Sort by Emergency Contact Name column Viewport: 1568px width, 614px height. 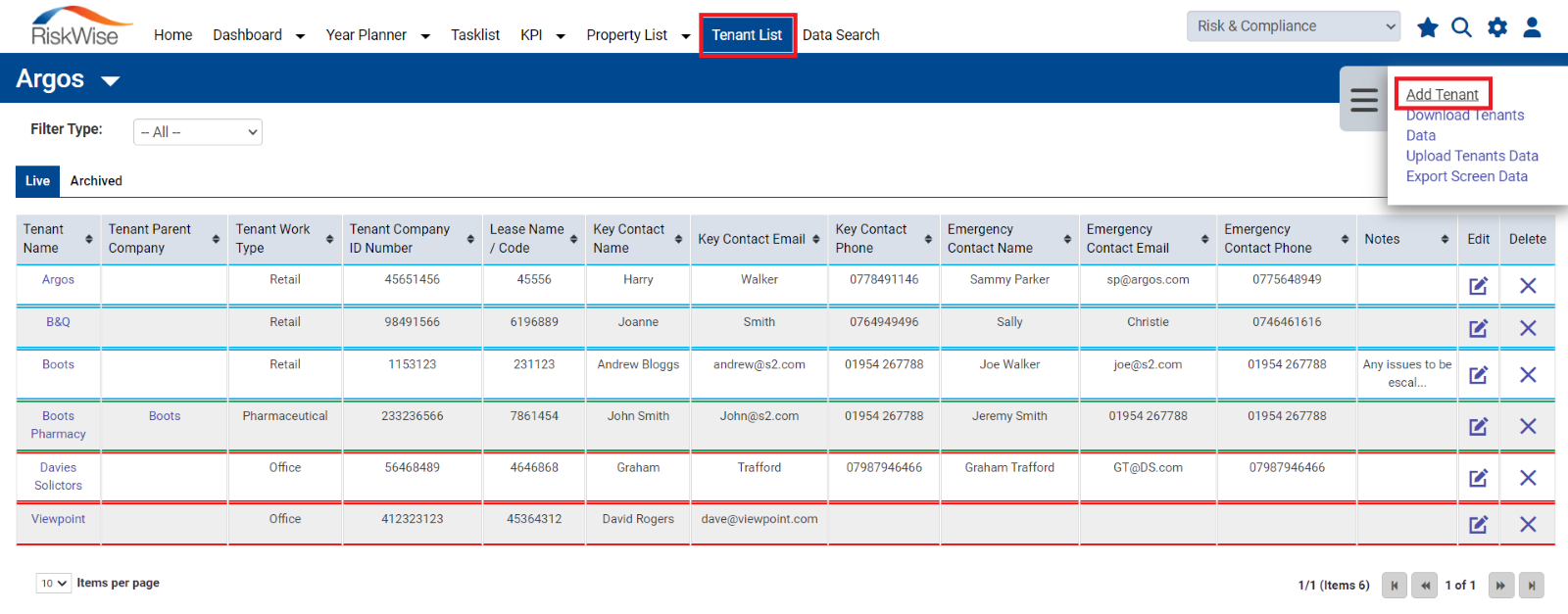click(x=1067, y=239)
